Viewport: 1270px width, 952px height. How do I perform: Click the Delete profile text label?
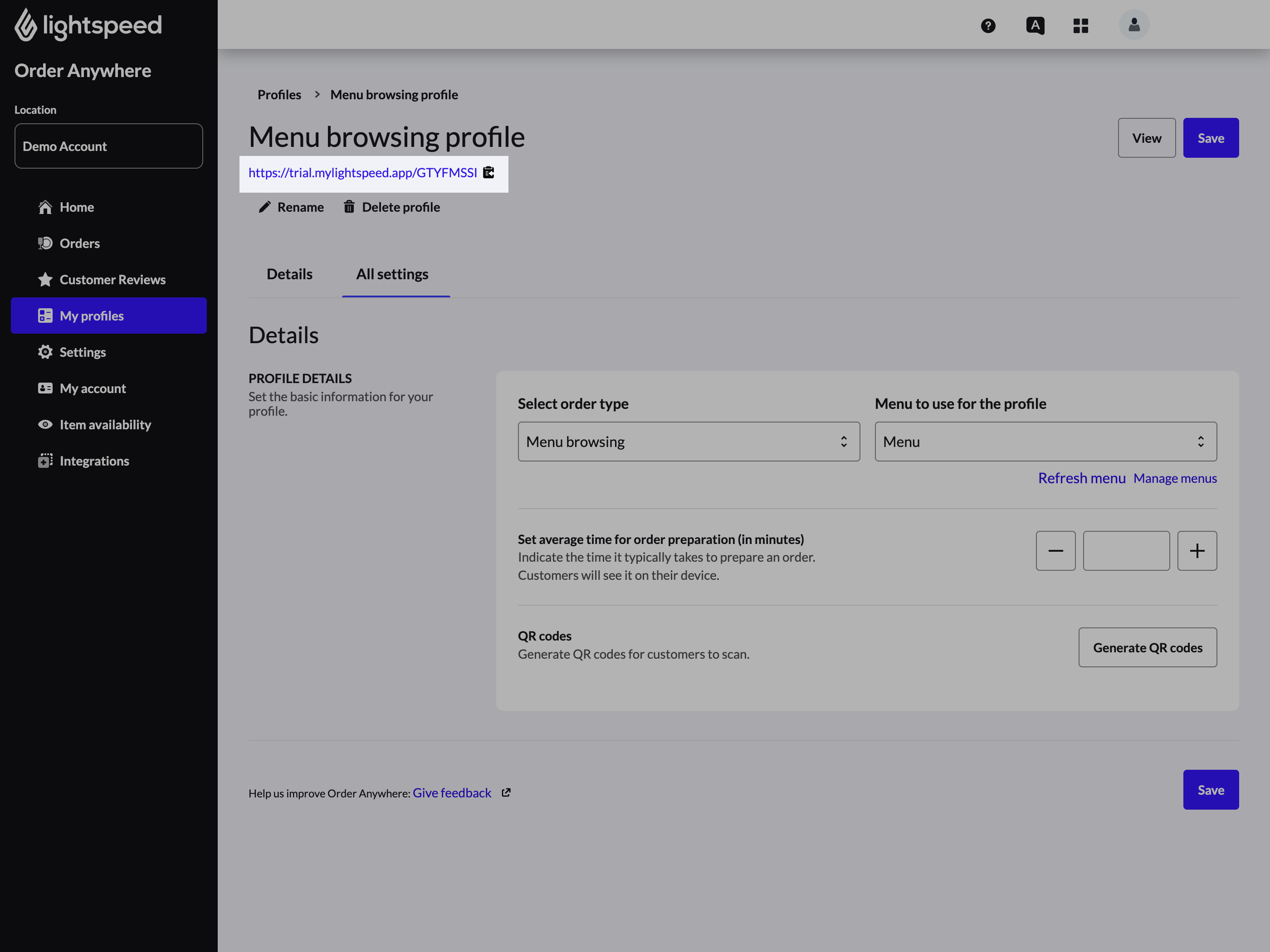(401, 207)
